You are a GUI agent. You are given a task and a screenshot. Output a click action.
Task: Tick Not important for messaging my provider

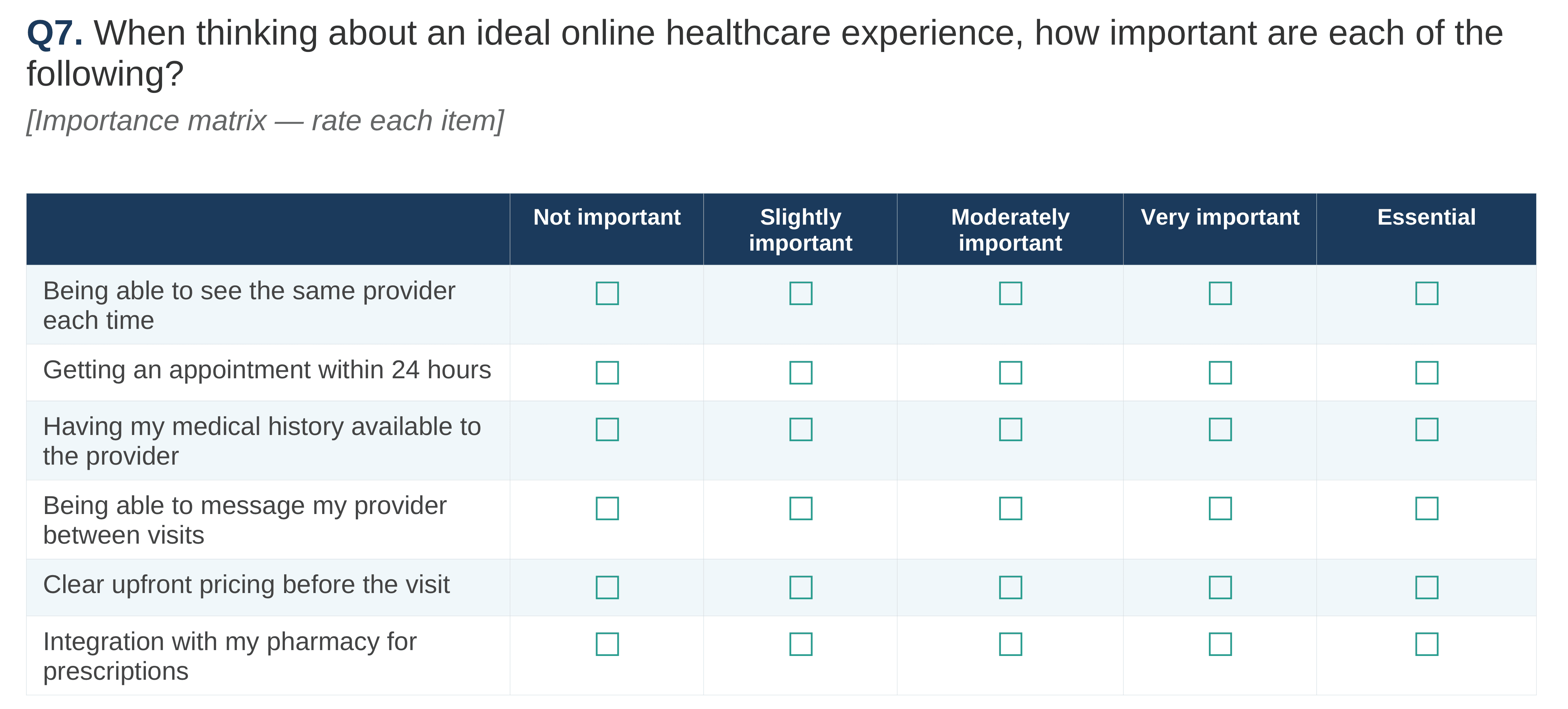(607, 508)
